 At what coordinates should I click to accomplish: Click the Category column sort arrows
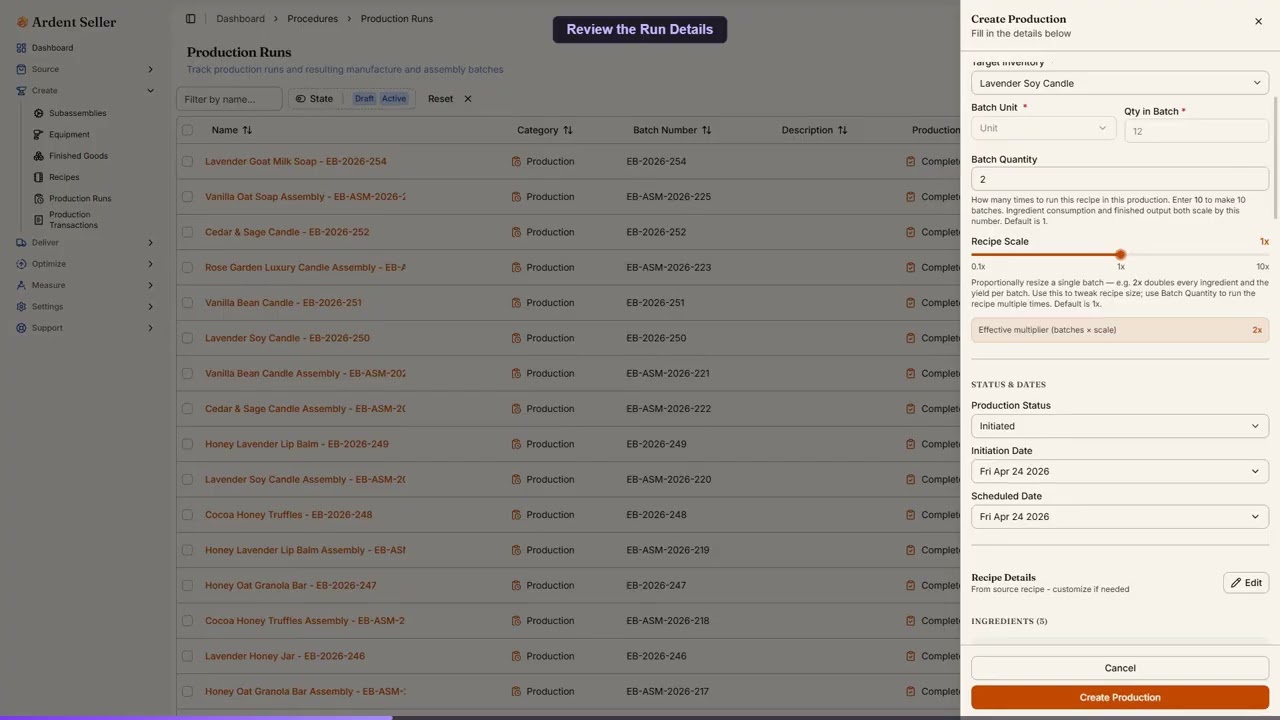(x=567, y=130)
